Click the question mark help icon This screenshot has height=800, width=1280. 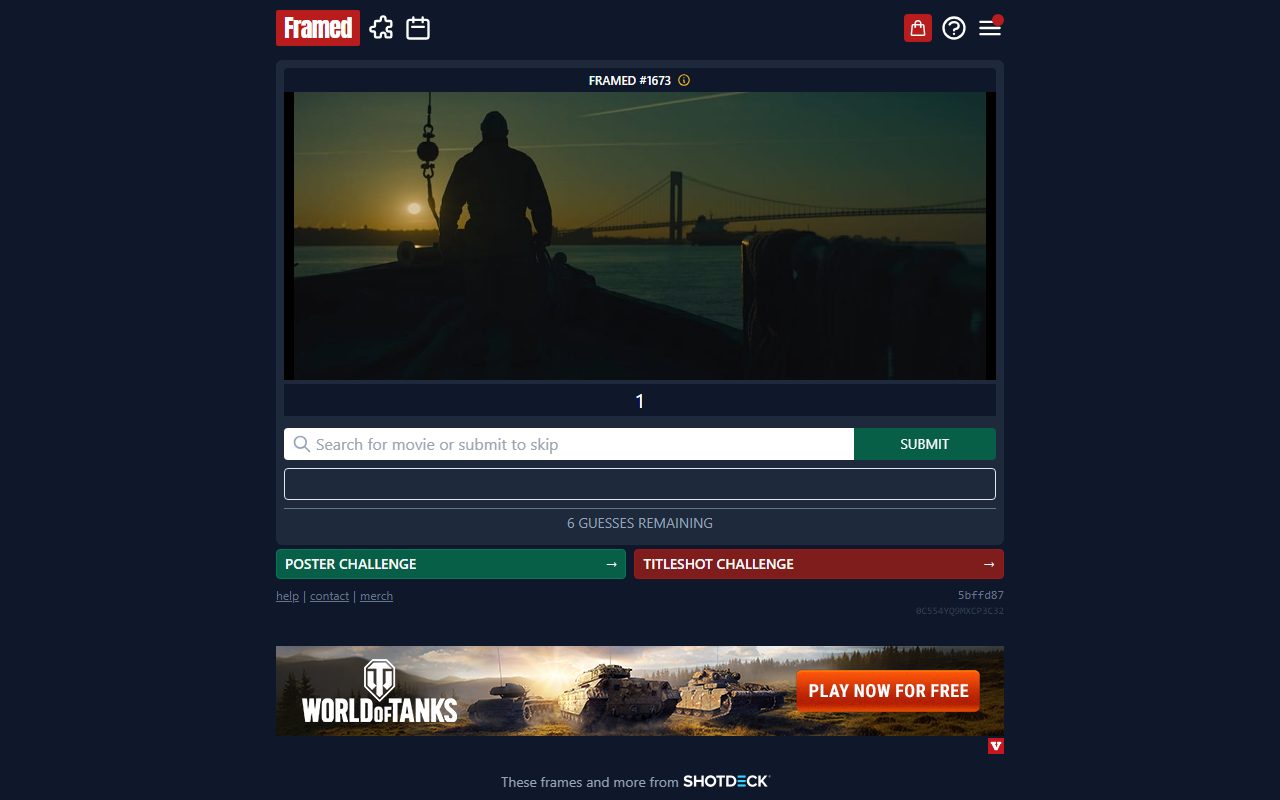[x=954, y=28]
